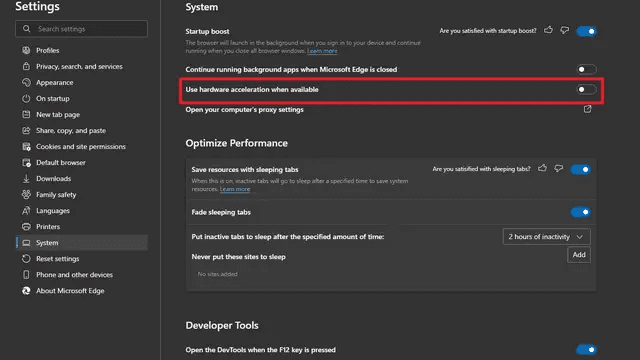Open Cookies and site permissions section
640x360 pixels.
pyautogui.click(x=82, y=147)
